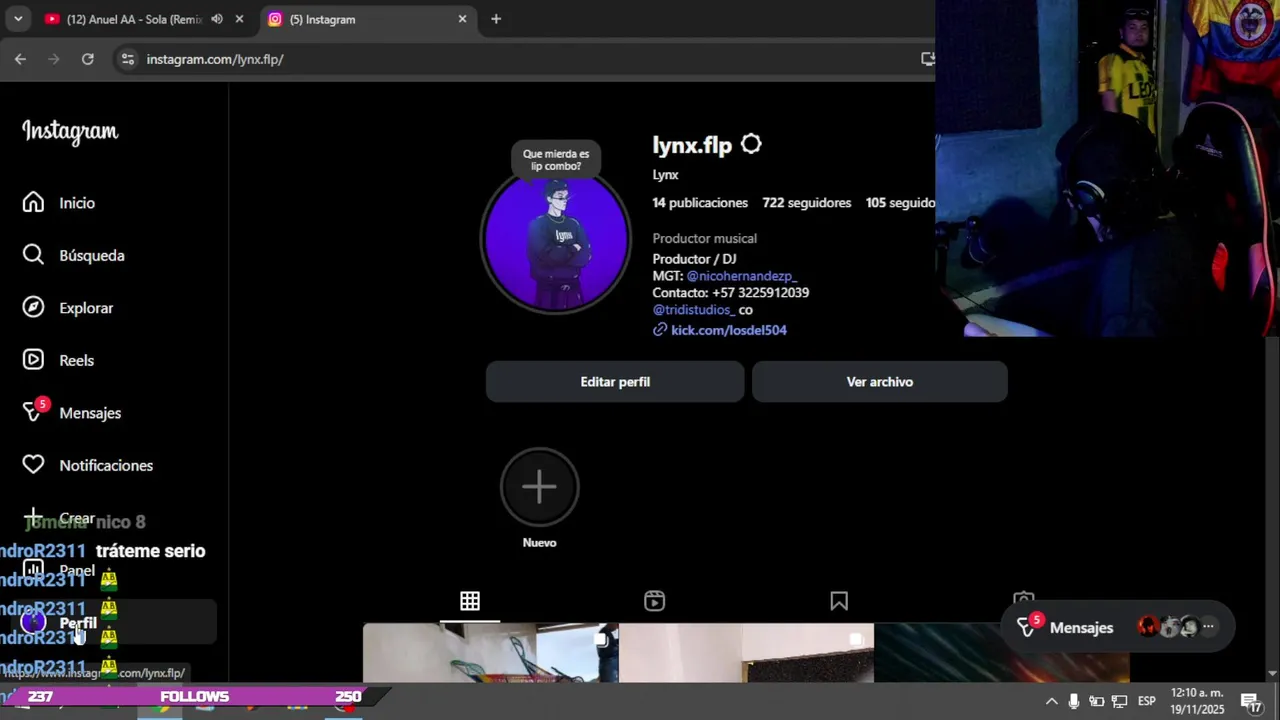1280x720 pixels.
Task: Select the saved bookmark tab icon
Action: click(x=839, y=601)
